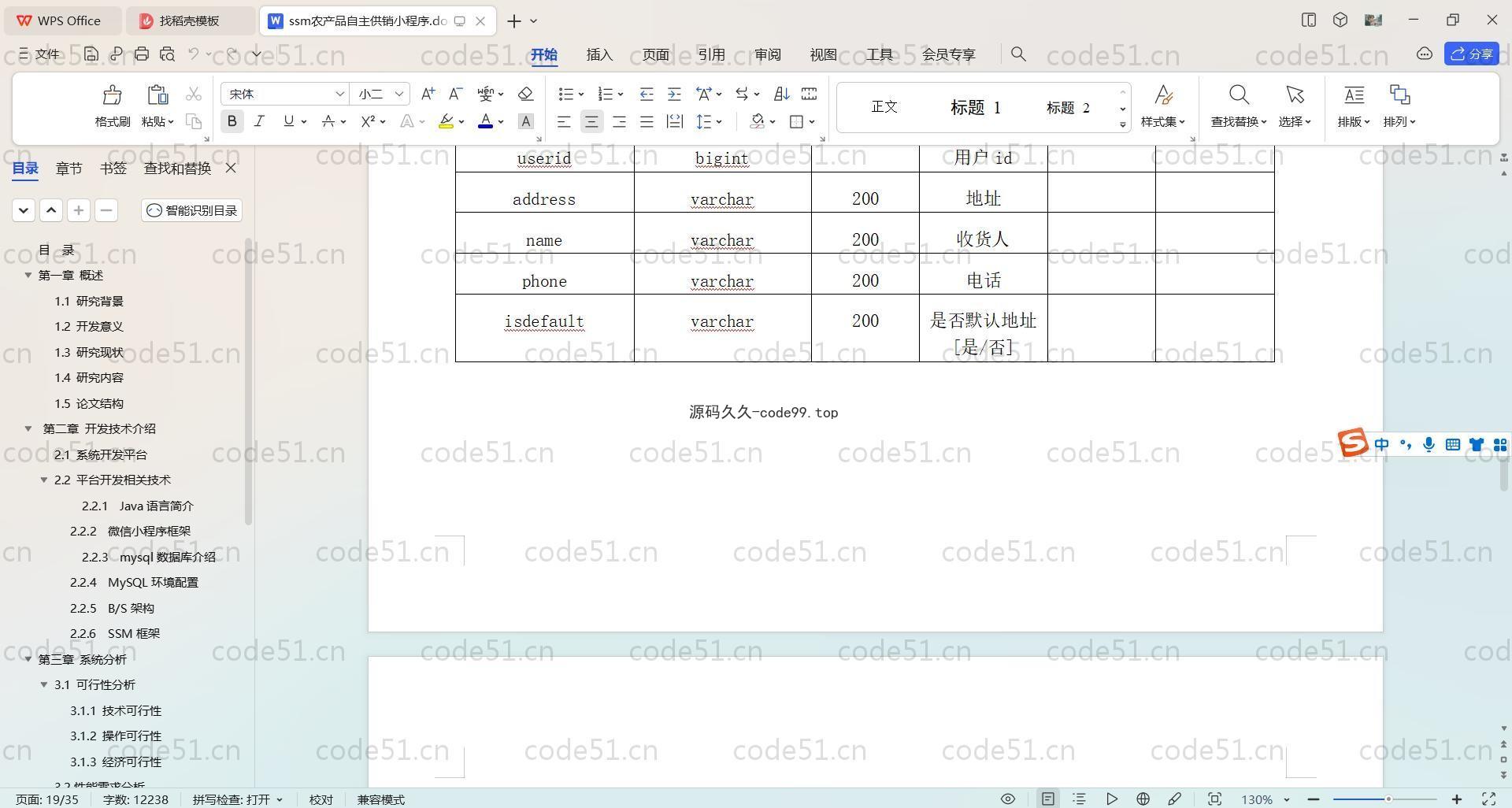Click the Sogou input method S icon

[x=1353, y=443]
